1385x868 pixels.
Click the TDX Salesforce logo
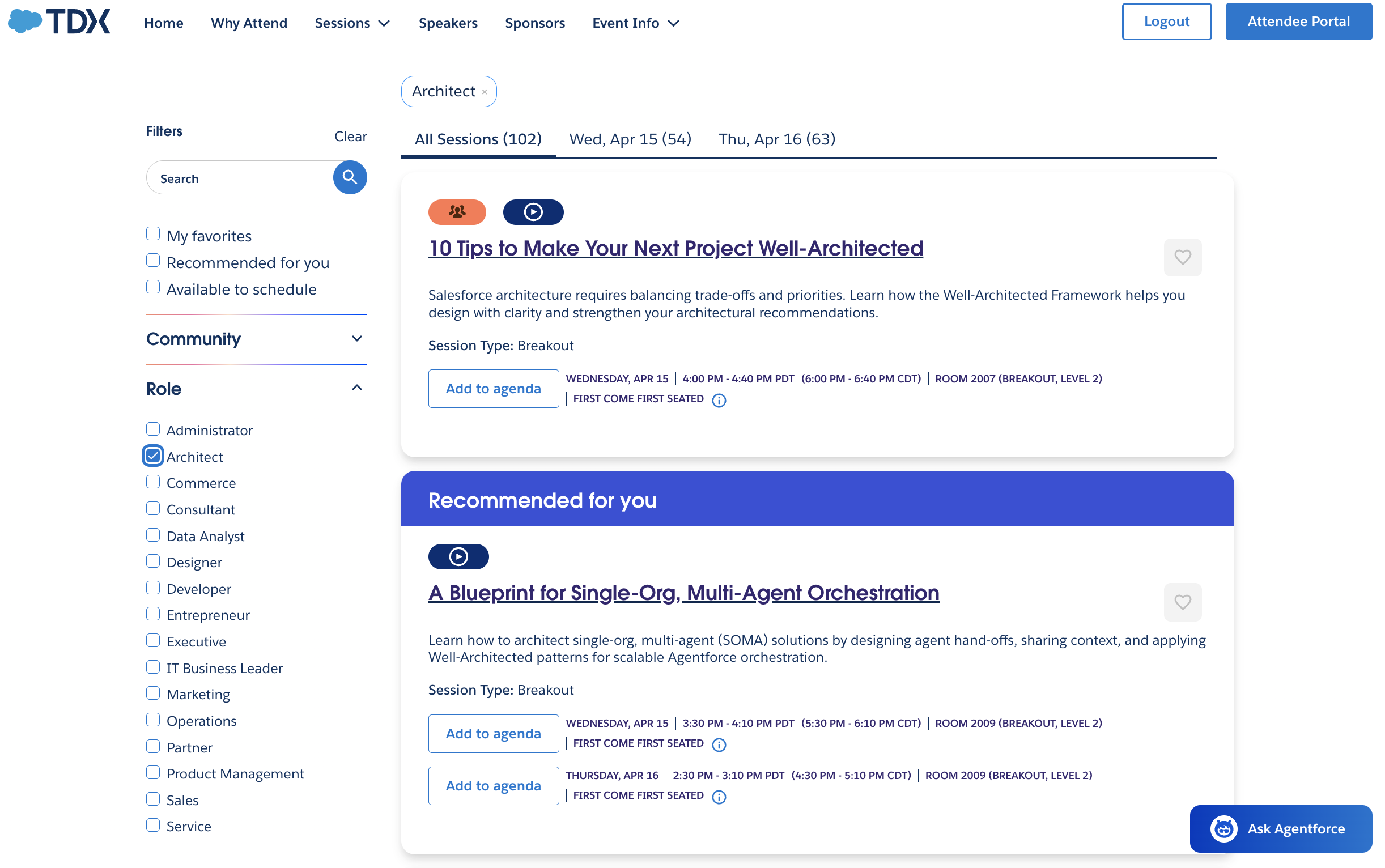point(58,22)
